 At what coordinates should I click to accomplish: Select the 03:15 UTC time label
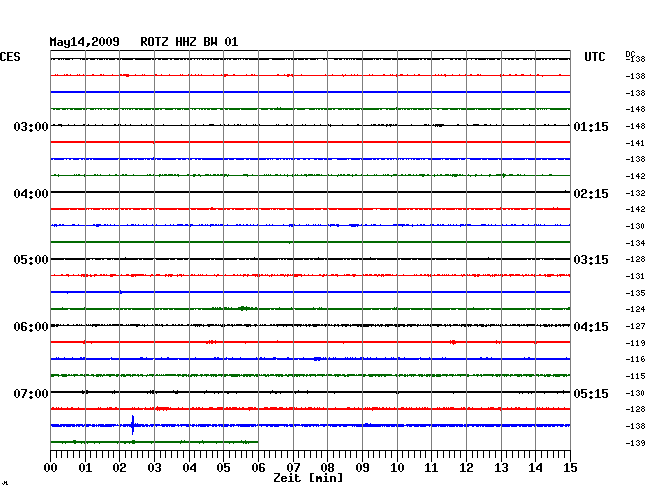pyautogui.click(x=591, y=260)
